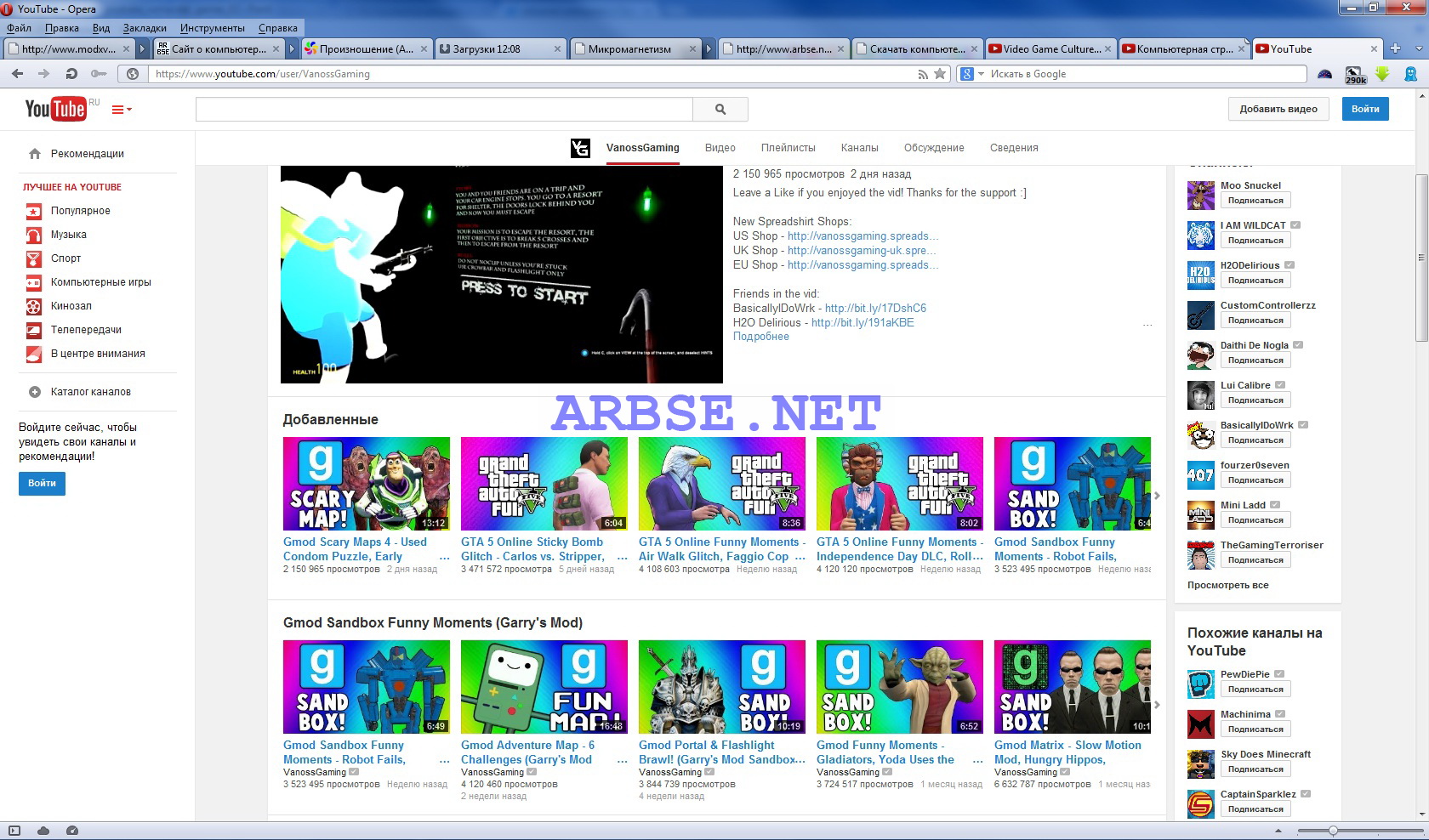Subscribe to Moo Snuckel channel
Viewport: 1429px width, 840px height.
pyautogui.click(x=1255, y=201)
